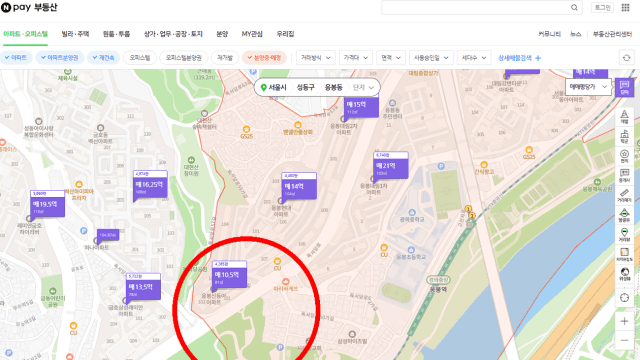Focus the top search input field

click(x=476, y=7)
